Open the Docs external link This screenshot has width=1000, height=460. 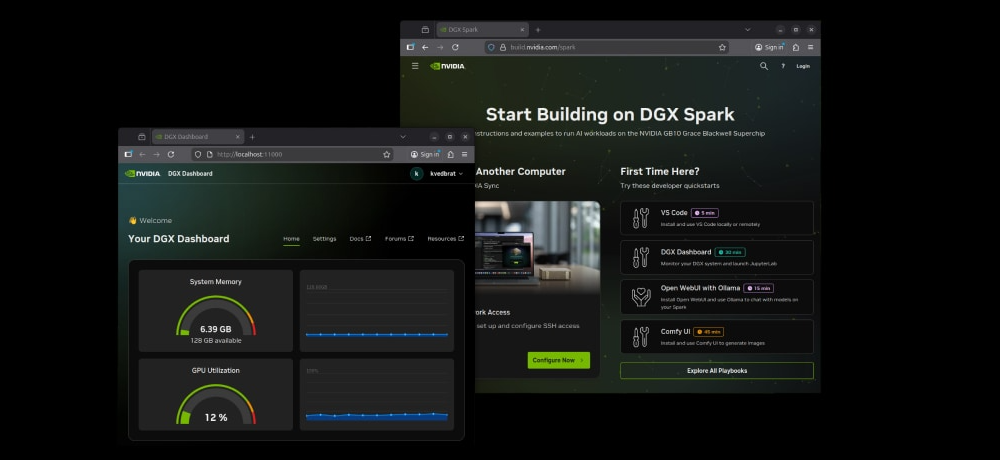[x=360, y=239]
